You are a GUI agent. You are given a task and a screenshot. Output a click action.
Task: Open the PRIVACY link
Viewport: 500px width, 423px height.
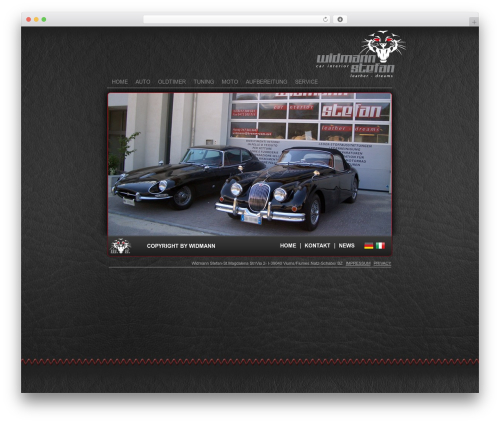tap(382, 263)
